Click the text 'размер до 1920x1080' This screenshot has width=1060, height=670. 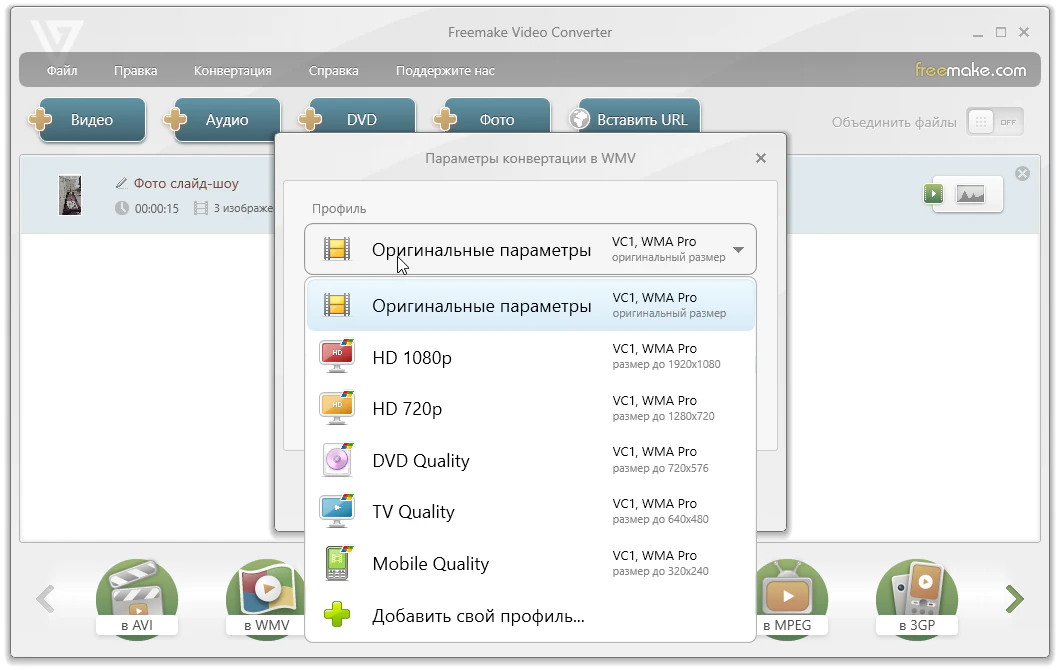pyautogui.click(x=666, y=364)
